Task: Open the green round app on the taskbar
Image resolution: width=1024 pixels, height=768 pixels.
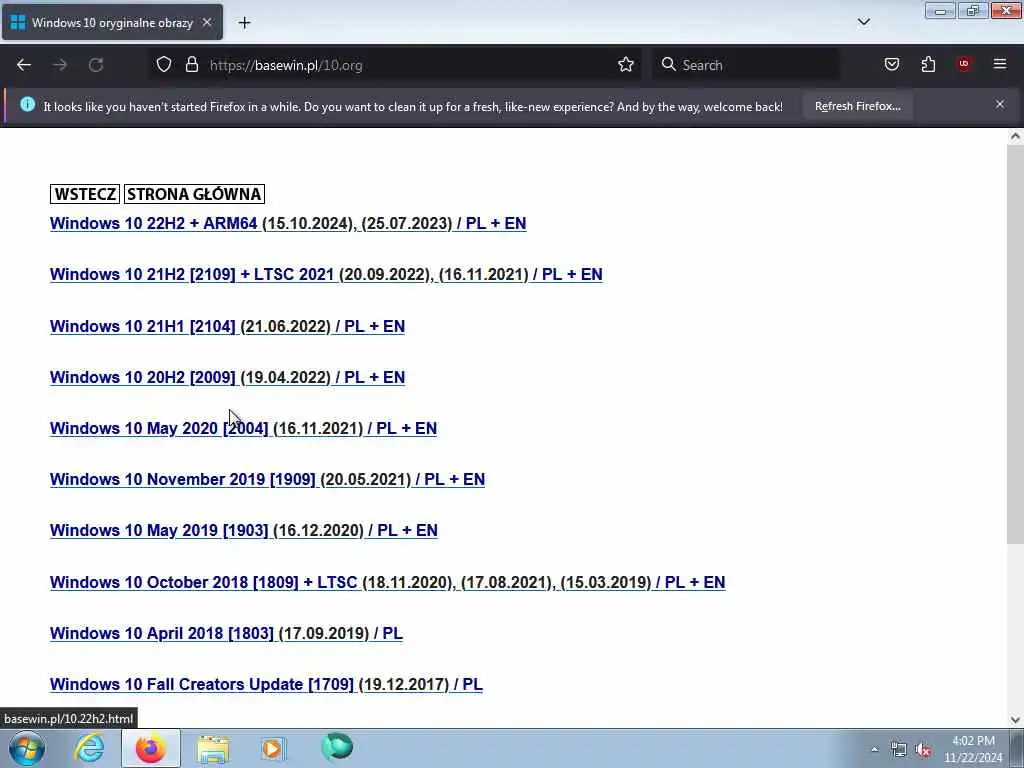Action: 337,747
